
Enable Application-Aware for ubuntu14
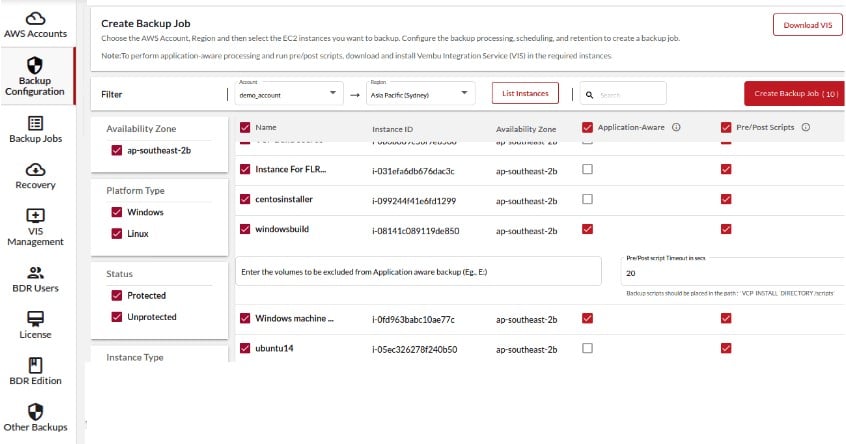coord(588,349)
